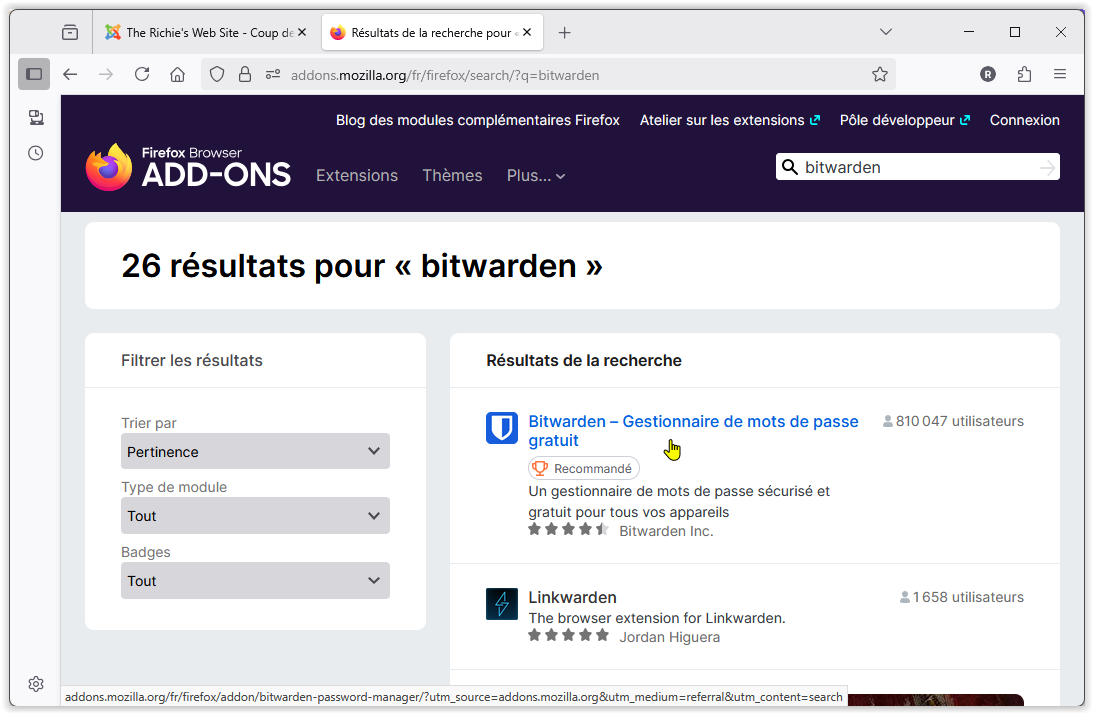Image resolution: width=1093 pixels, height=714 pixels.
Task: Open the tracking protection shield icon
Action: pyautogui.click(x=217, y=75)
